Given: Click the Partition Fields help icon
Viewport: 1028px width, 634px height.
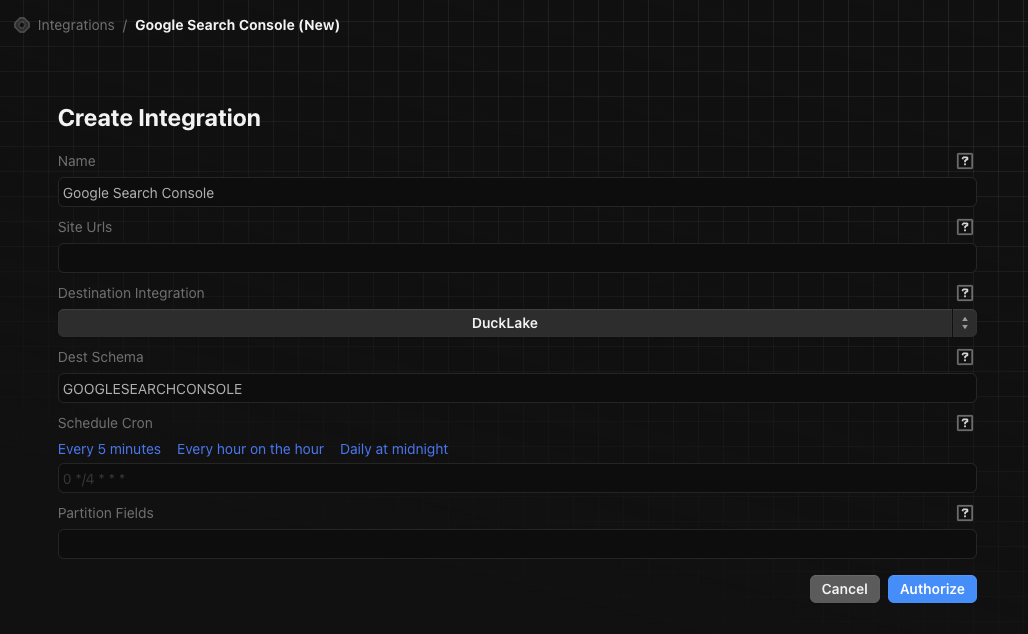Looking at the screenshot, I should [x=964, y=513].
